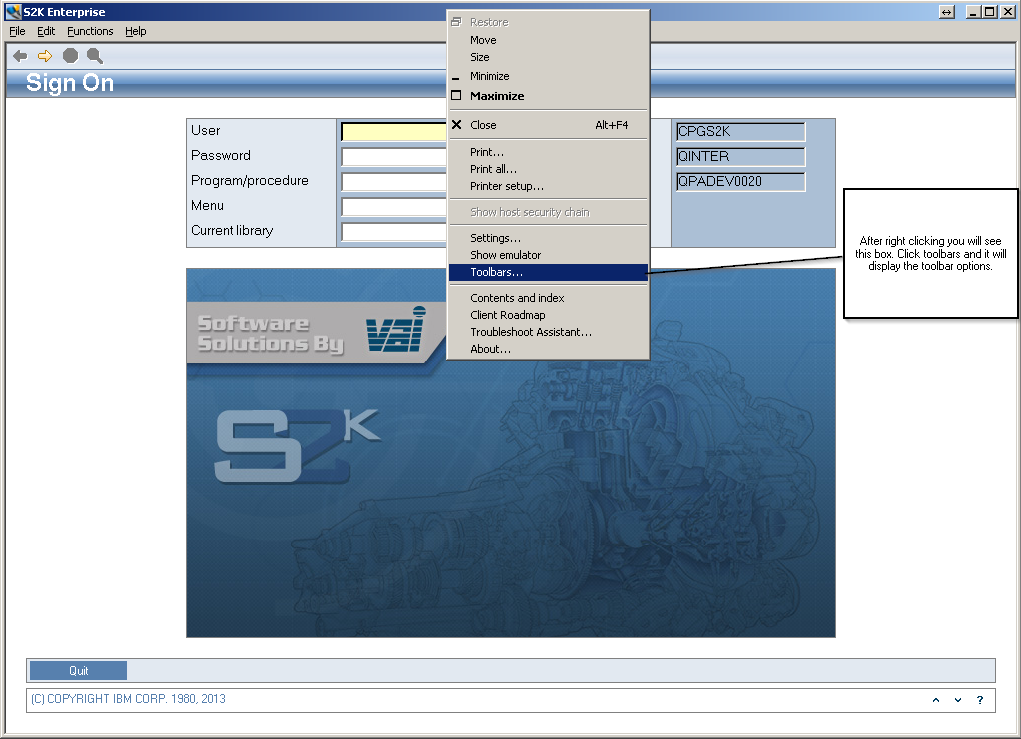The height and width of the screenshot is (739, 1021).
Task: Click the down caret in status bar
Action: click(x=958, y=700)
